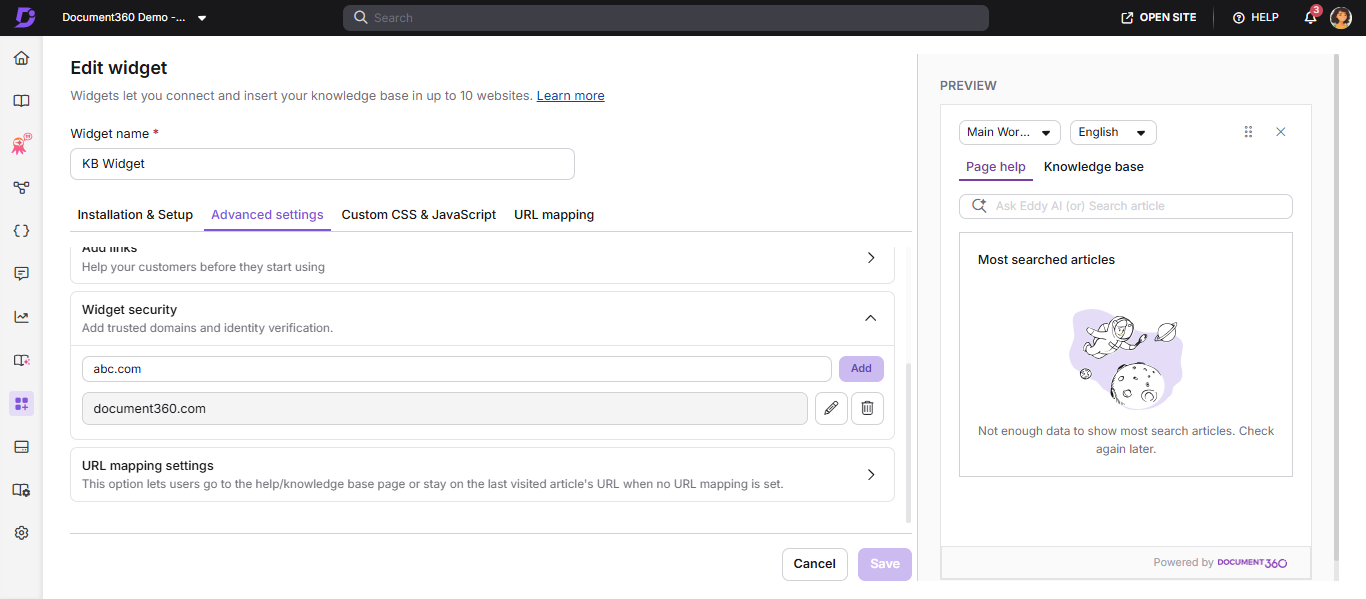Open the English language dropdown
The image size is (1366, 599).
coord(1113,132)
